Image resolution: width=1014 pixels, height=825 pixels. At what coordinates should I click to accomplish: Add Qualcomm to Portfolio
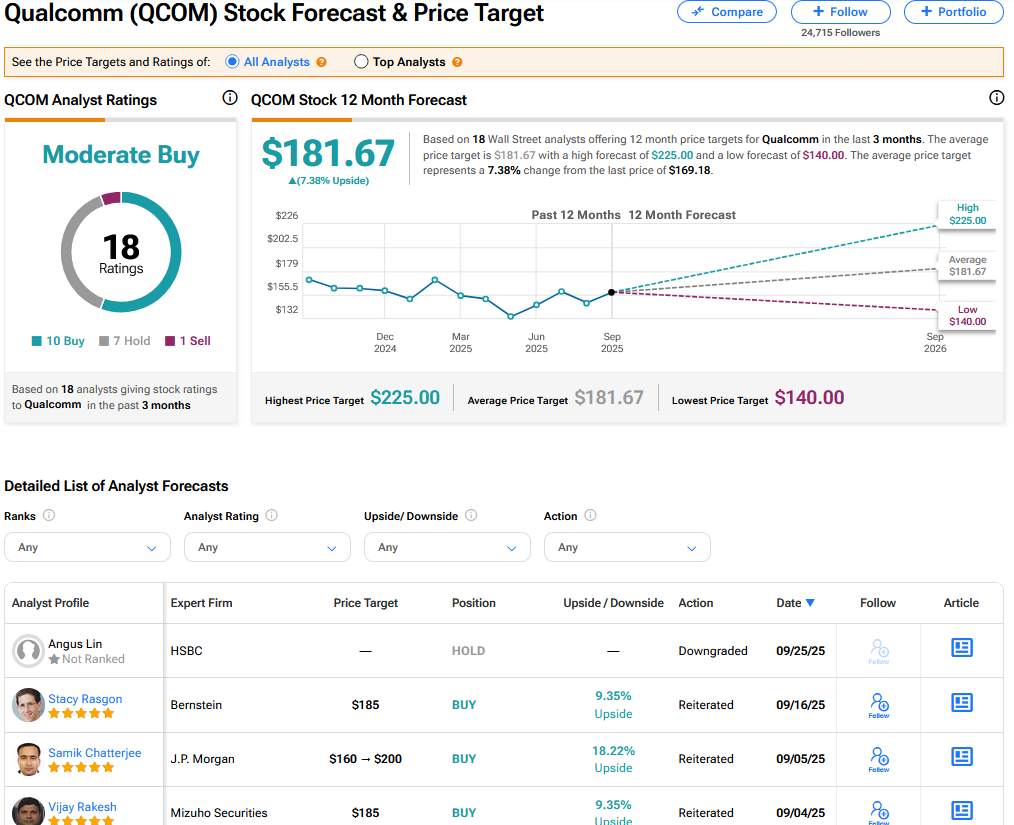953,12
